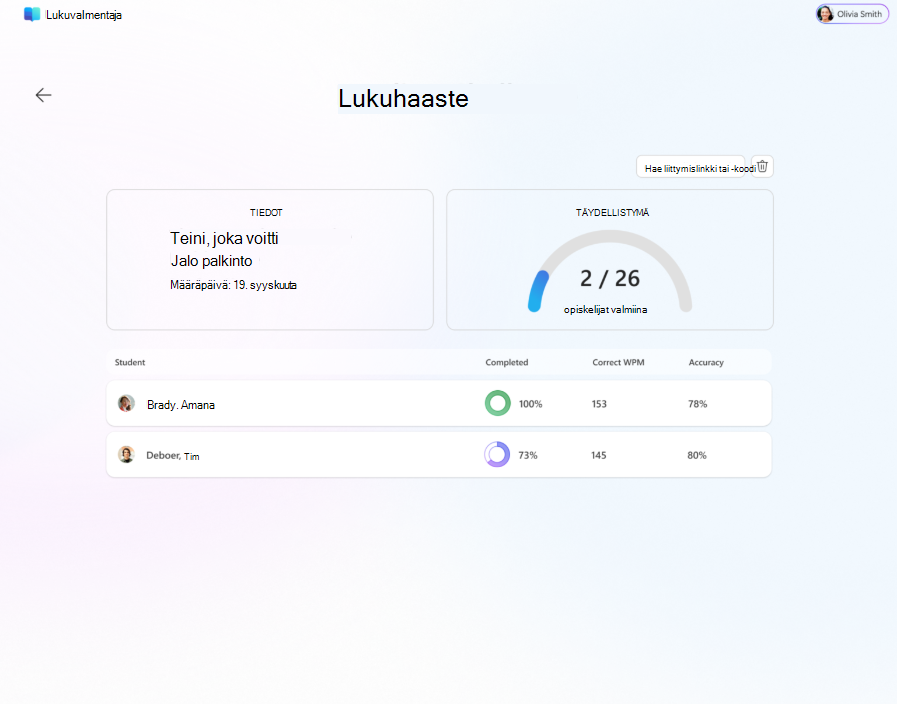Click the Jalo palkinto title line
This screenshot has width=897, height=704.
212,261
